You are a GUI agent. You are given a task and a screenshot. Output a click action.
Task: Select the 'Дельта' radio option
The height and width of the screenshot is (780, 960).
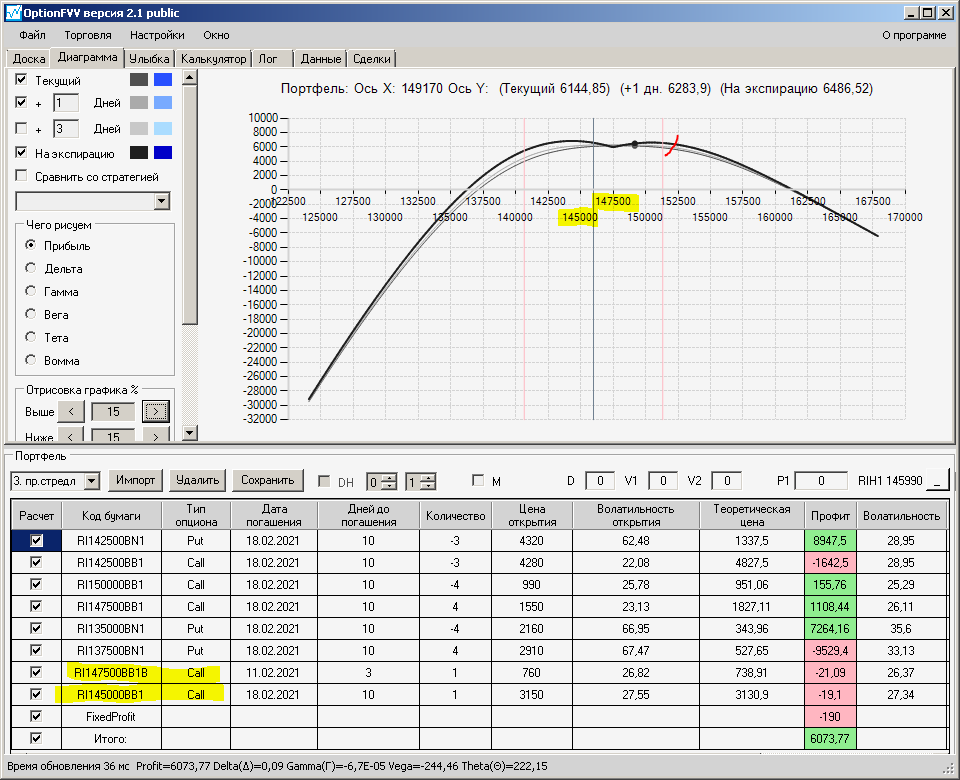coord(31,269)
